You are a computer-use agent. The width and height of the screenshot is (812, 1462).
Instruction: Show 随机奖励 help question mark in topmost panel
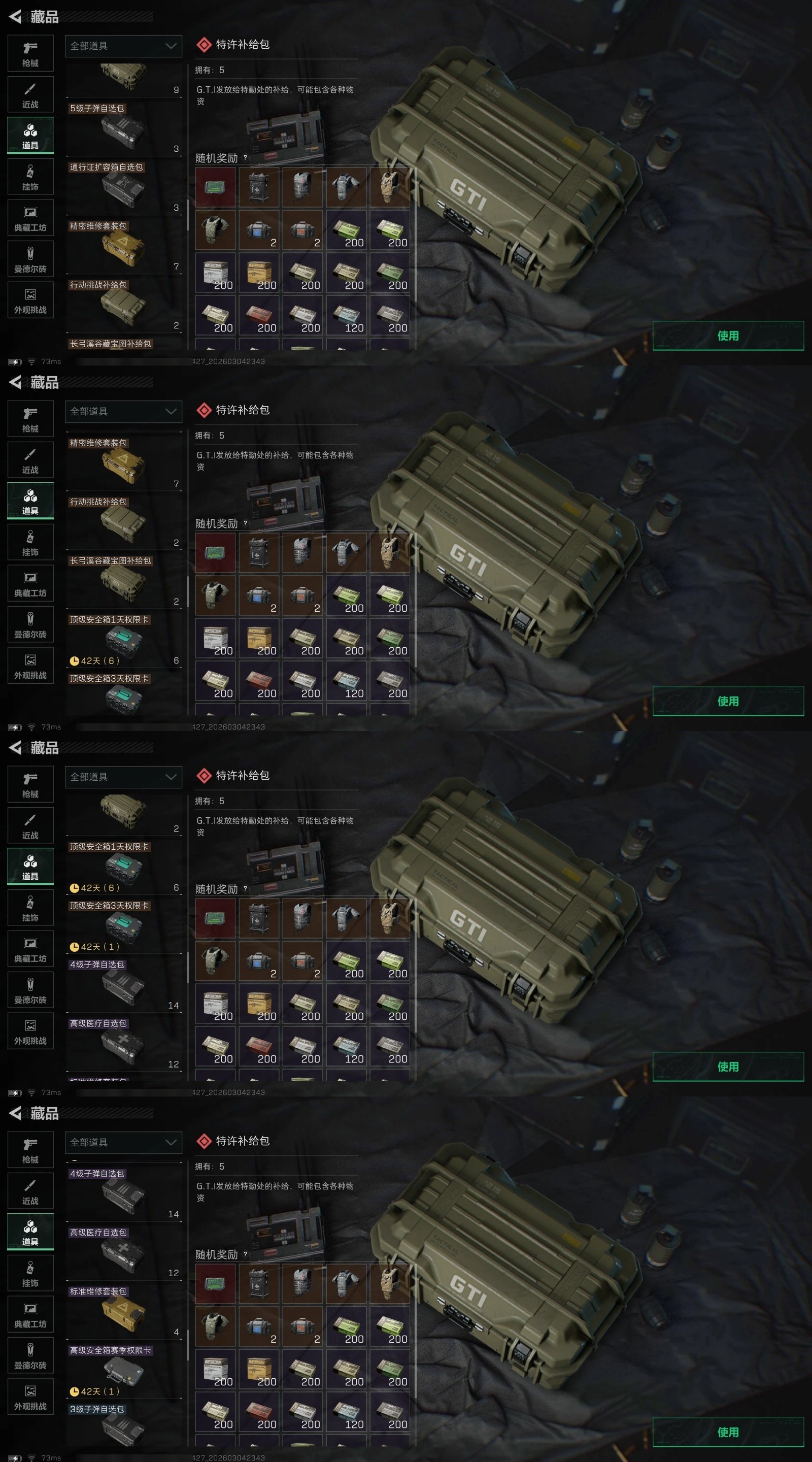pyautogui.click(x=245, y=158)
